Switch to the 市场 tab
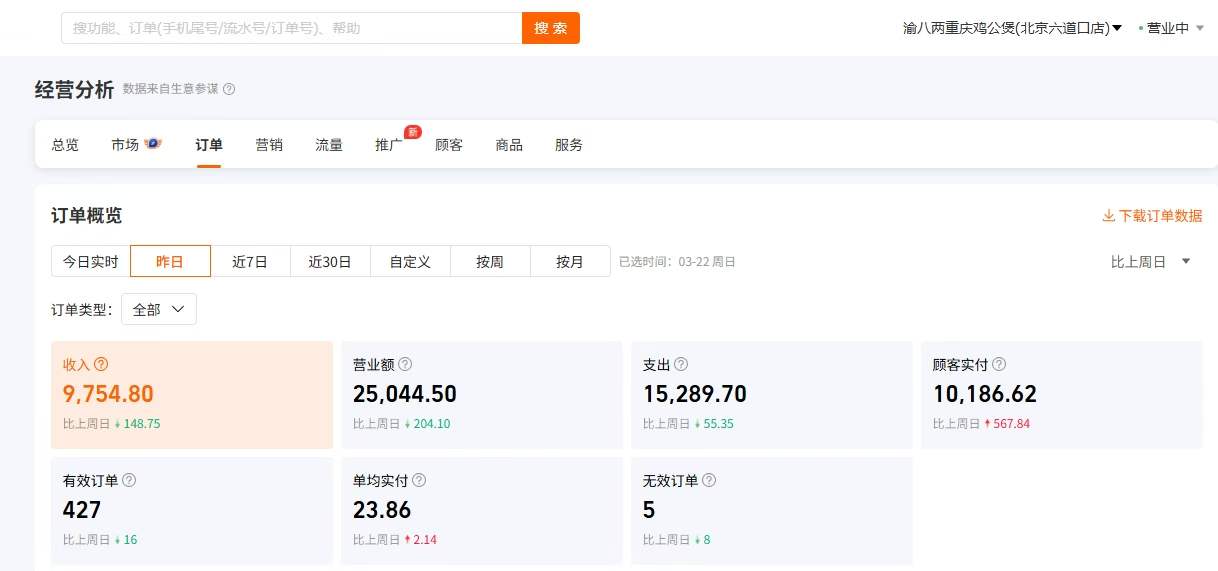The image size is (1218, 571). [125, 145]
